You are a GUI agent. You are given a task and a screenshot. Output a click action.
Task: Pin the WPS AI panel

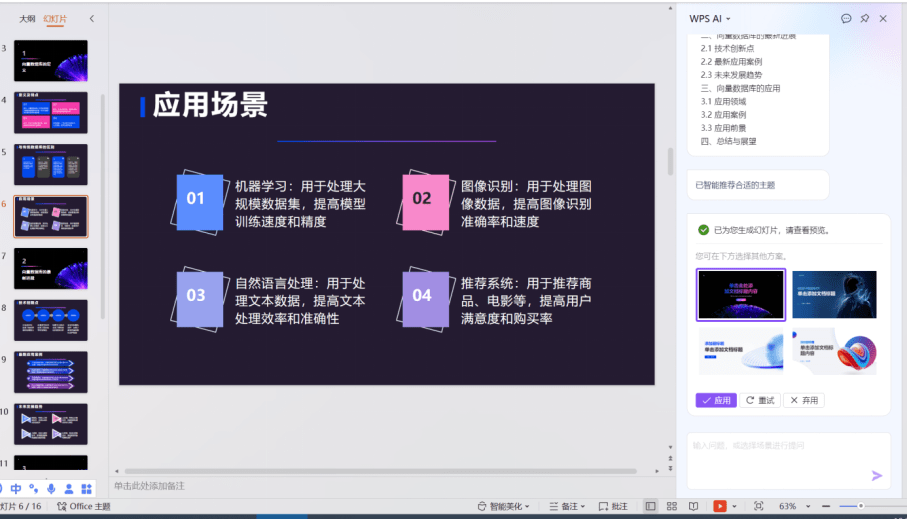point(865,19)
